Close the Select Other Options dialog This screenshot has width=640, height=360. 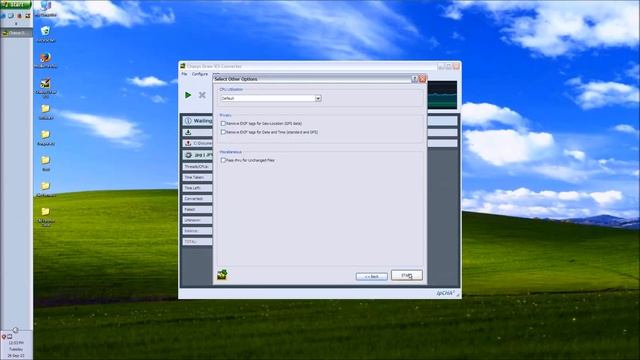tap(422, 79)
